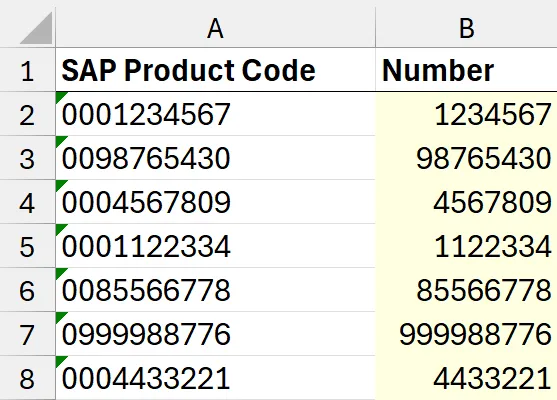
Task: Select row 1 header
Action: (x=27, y=70)
